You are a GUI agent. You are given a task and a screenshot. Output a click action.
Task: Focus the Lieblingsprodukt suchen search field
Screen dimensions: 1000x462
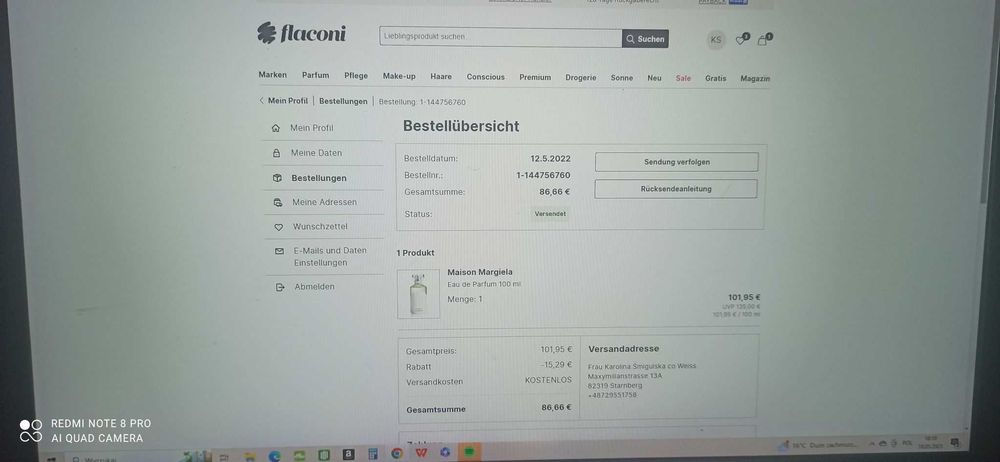click(501, 37)
